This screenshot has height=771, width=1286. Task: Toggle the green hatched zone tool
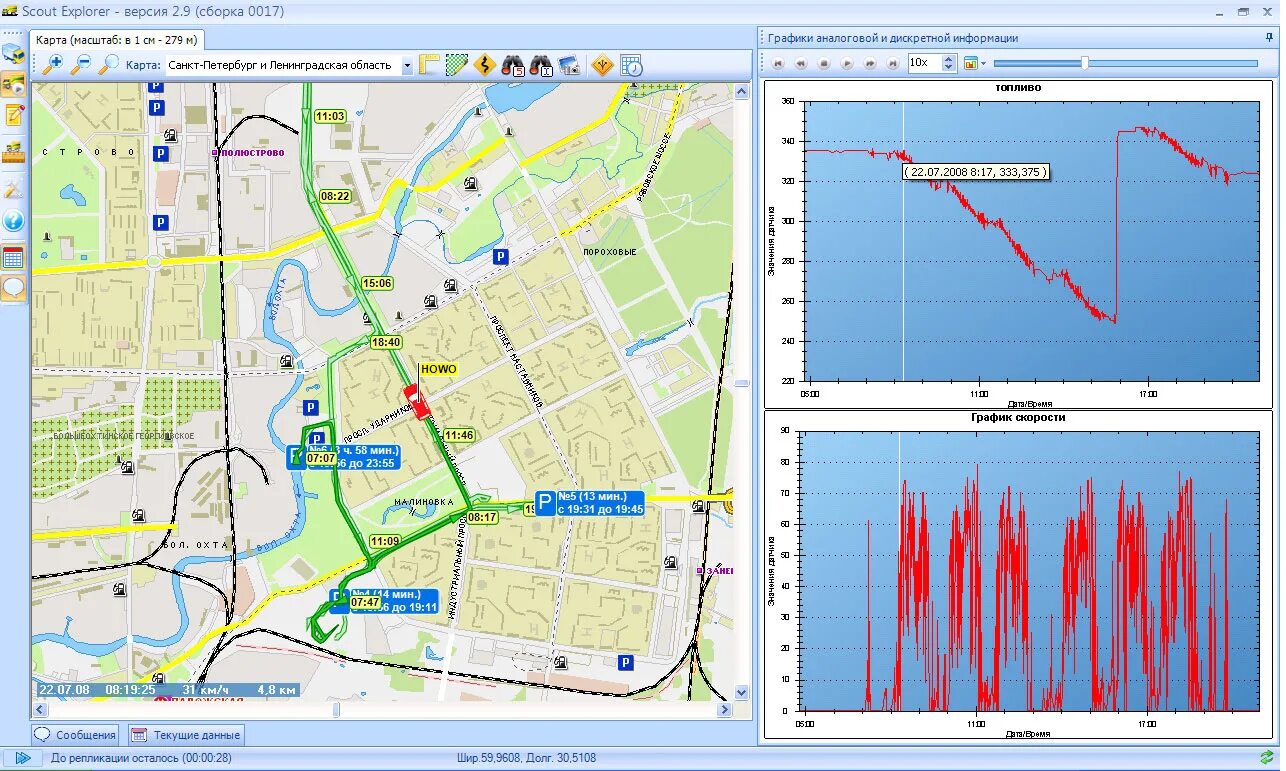[457, 65]
